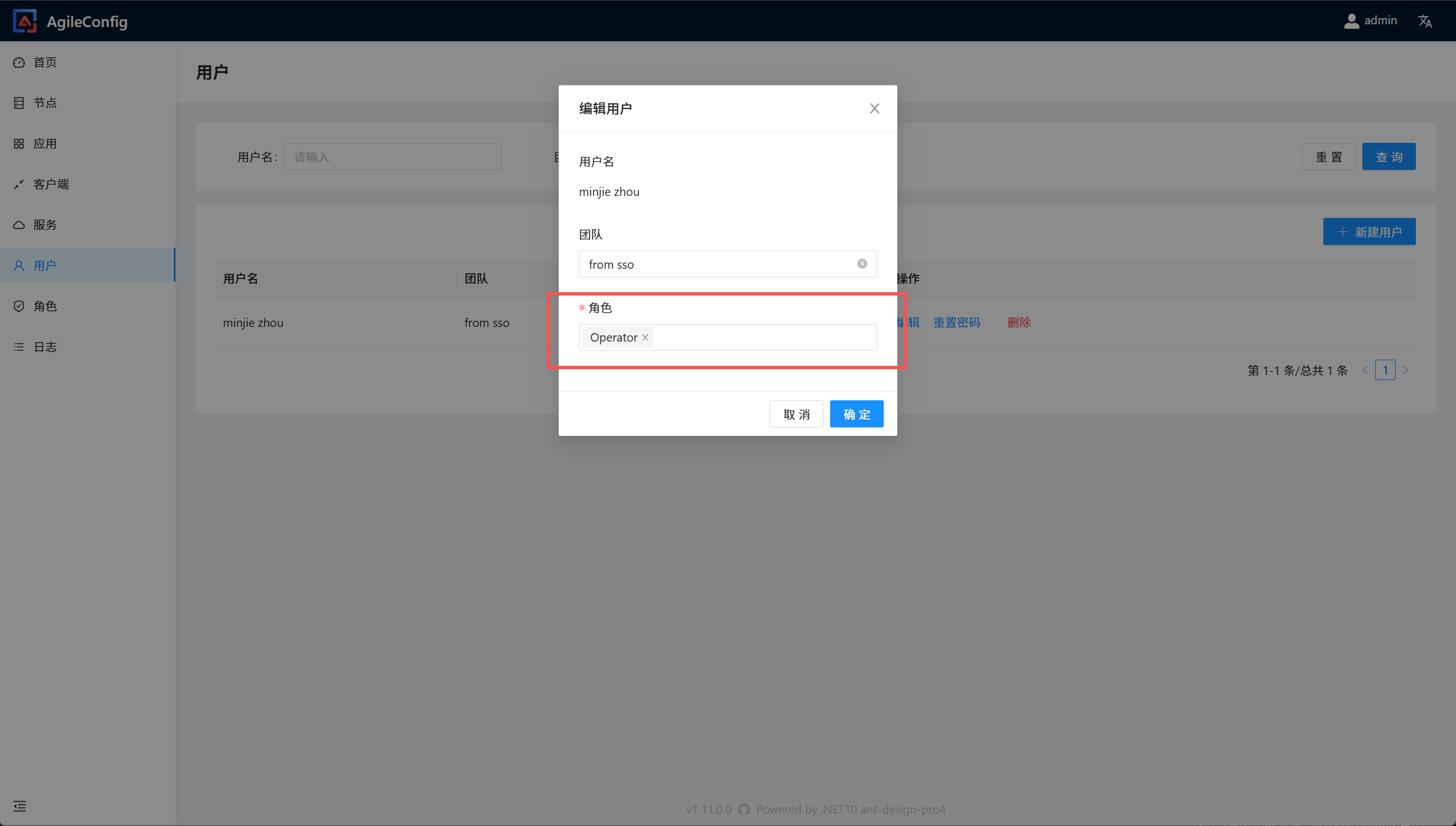
Task: Navigate to the 应用 menu item
Action: [x=44, y=143]
